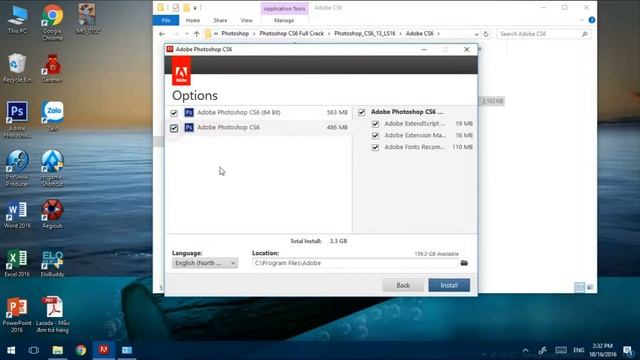Open the Action Center notification icon
The image size is (640, 360).
pyautogui.click(x=627, y=350)
